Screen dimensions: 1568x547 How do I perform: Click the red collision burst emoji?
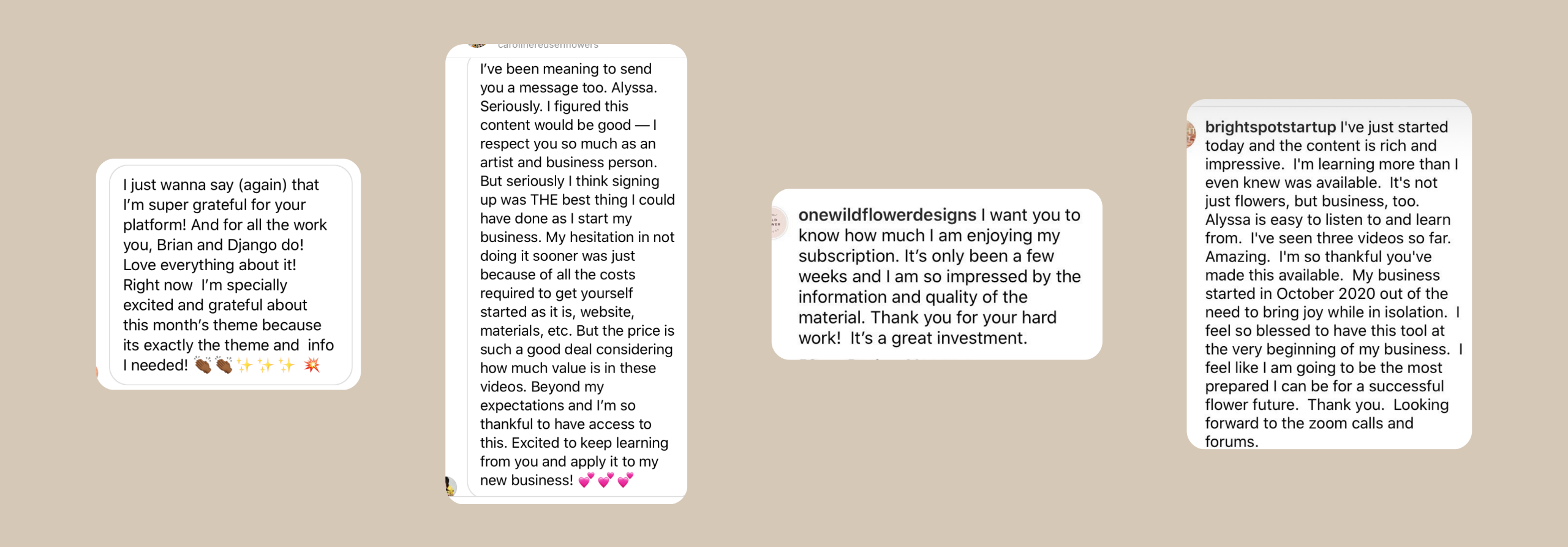[x=312, y=366]
